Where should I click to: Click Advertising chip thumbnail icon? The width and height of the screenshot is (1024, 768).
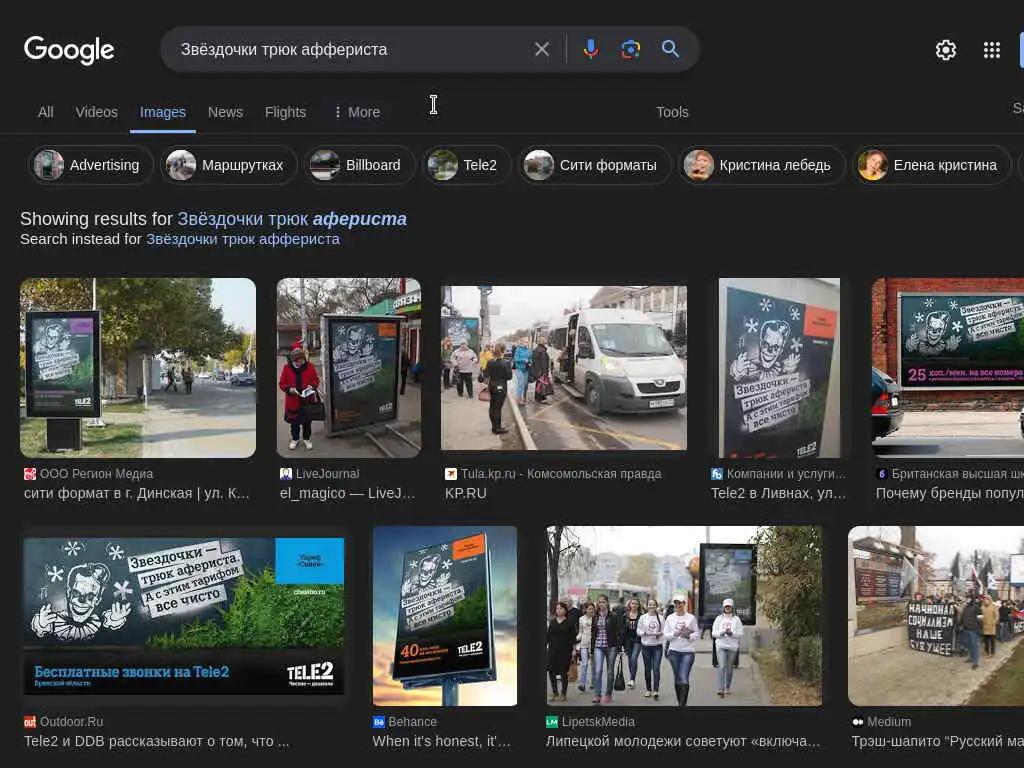tap(49, 165)
